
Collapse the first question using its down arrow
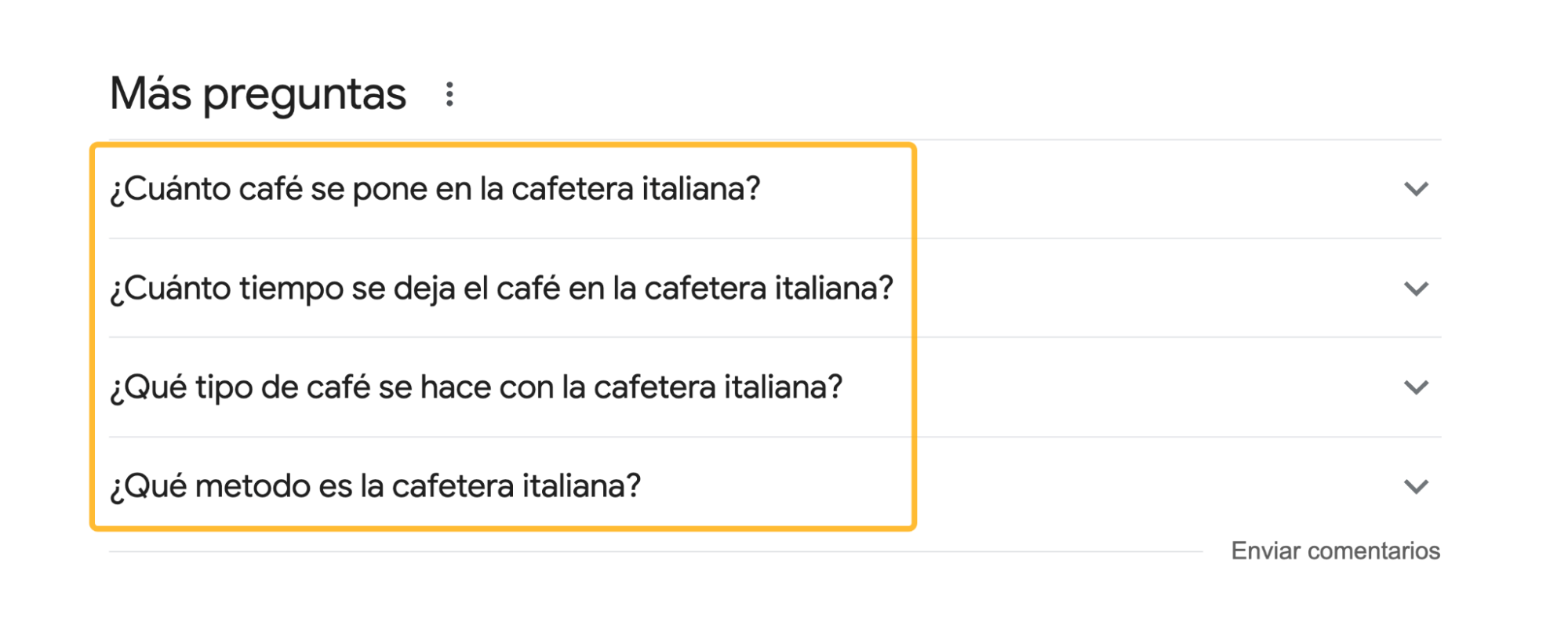(x=1416, y=188)
